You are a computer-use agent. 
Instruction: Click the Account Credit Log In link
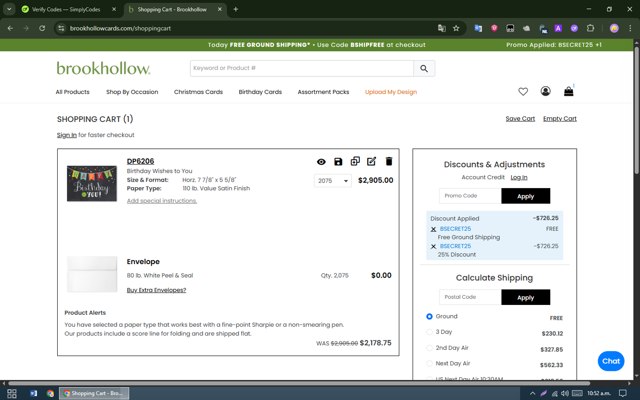point(519,177)
